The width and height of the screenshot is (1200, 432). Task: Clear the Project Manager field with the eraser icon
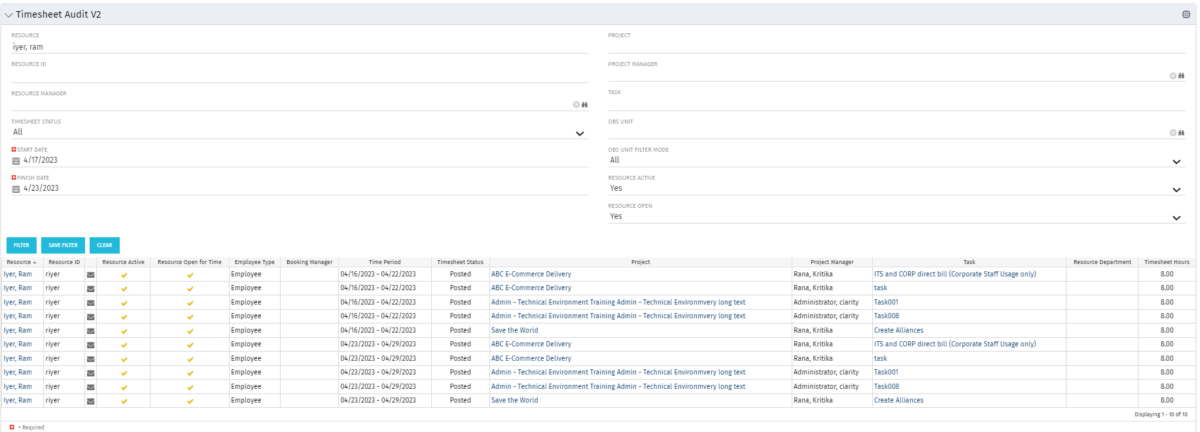point(1172,75)
